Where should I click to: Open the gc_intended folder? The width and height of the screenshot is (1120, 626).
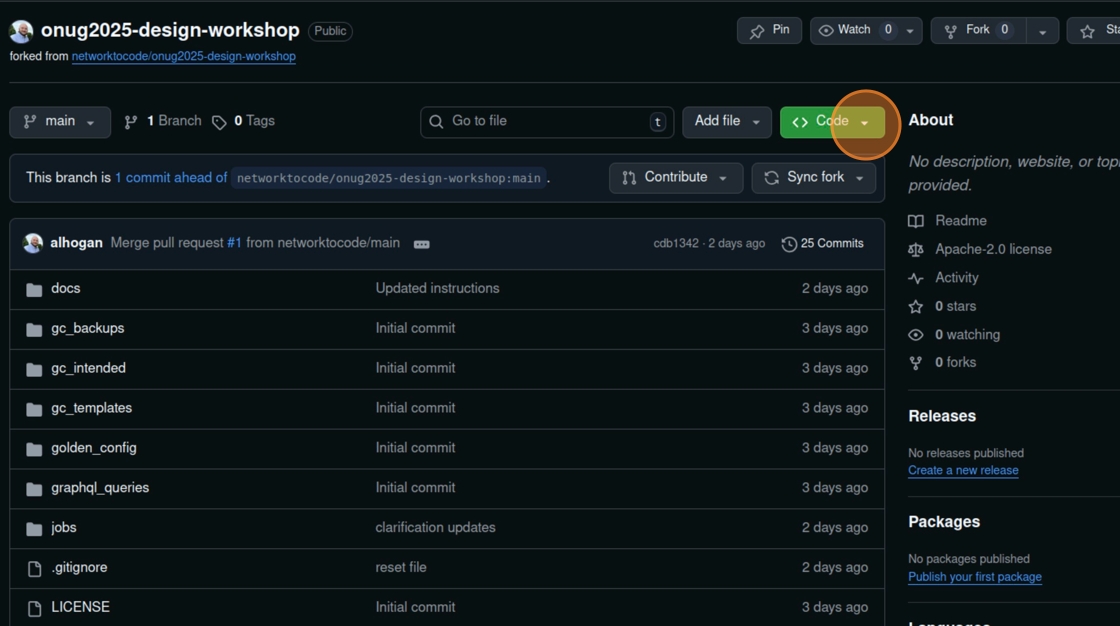(x=89, y=369)
